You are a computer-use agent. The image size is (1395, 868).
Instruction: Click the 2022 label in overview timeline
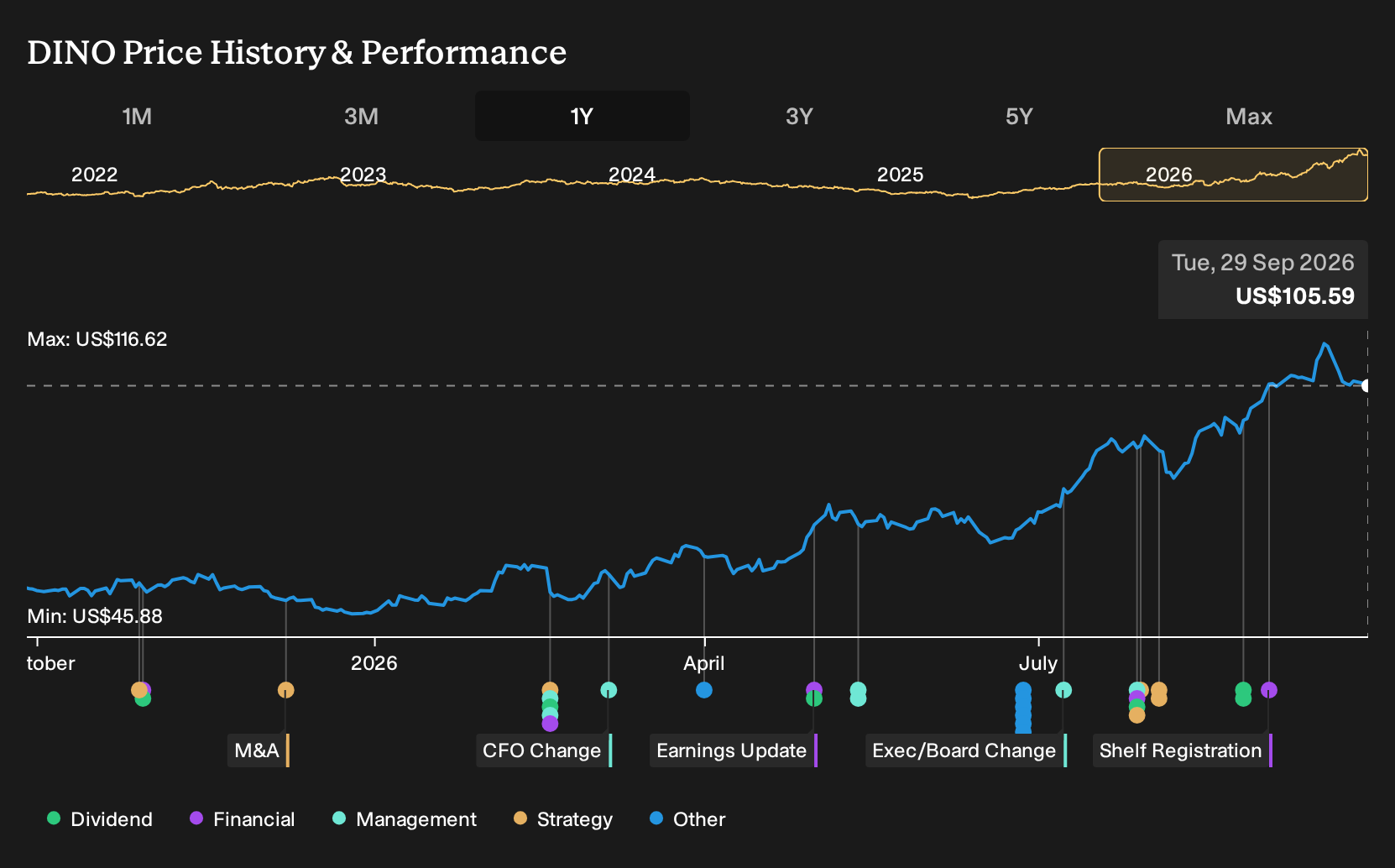94,175
